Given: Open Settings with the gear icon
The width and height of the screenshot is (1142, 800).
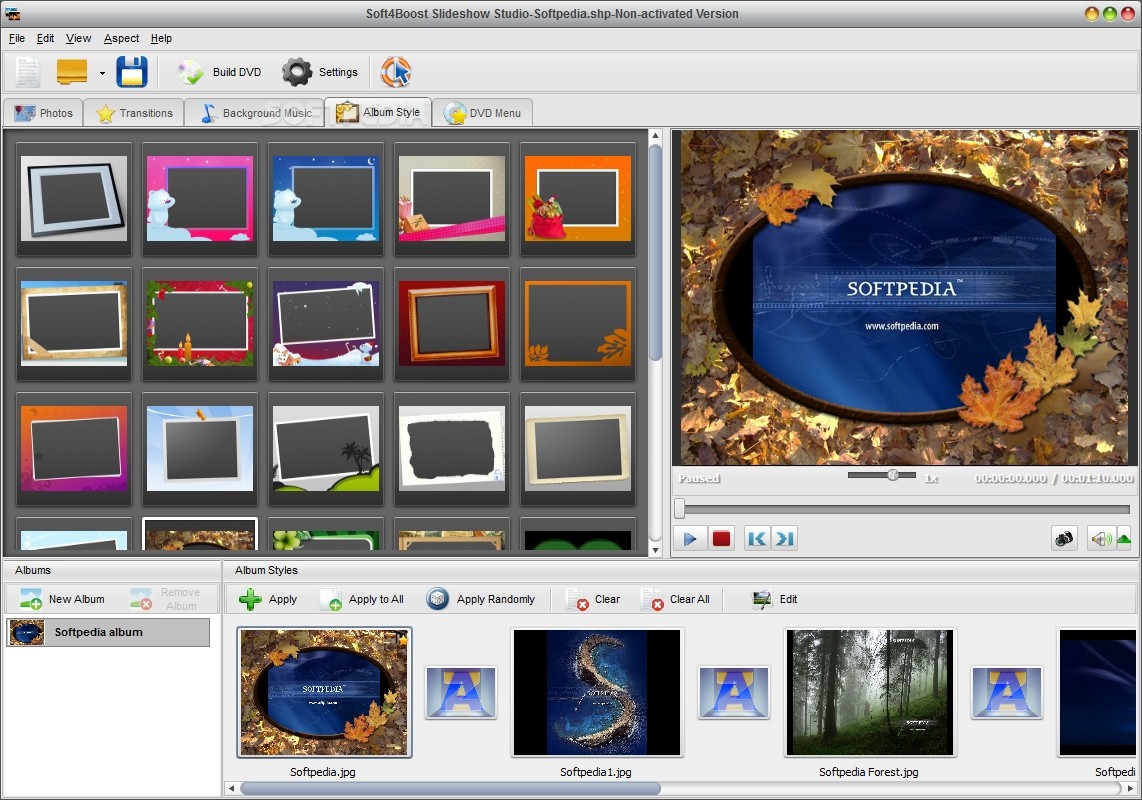Looking at the screenshot, I should pyautogui.click(x=320, y=72).
